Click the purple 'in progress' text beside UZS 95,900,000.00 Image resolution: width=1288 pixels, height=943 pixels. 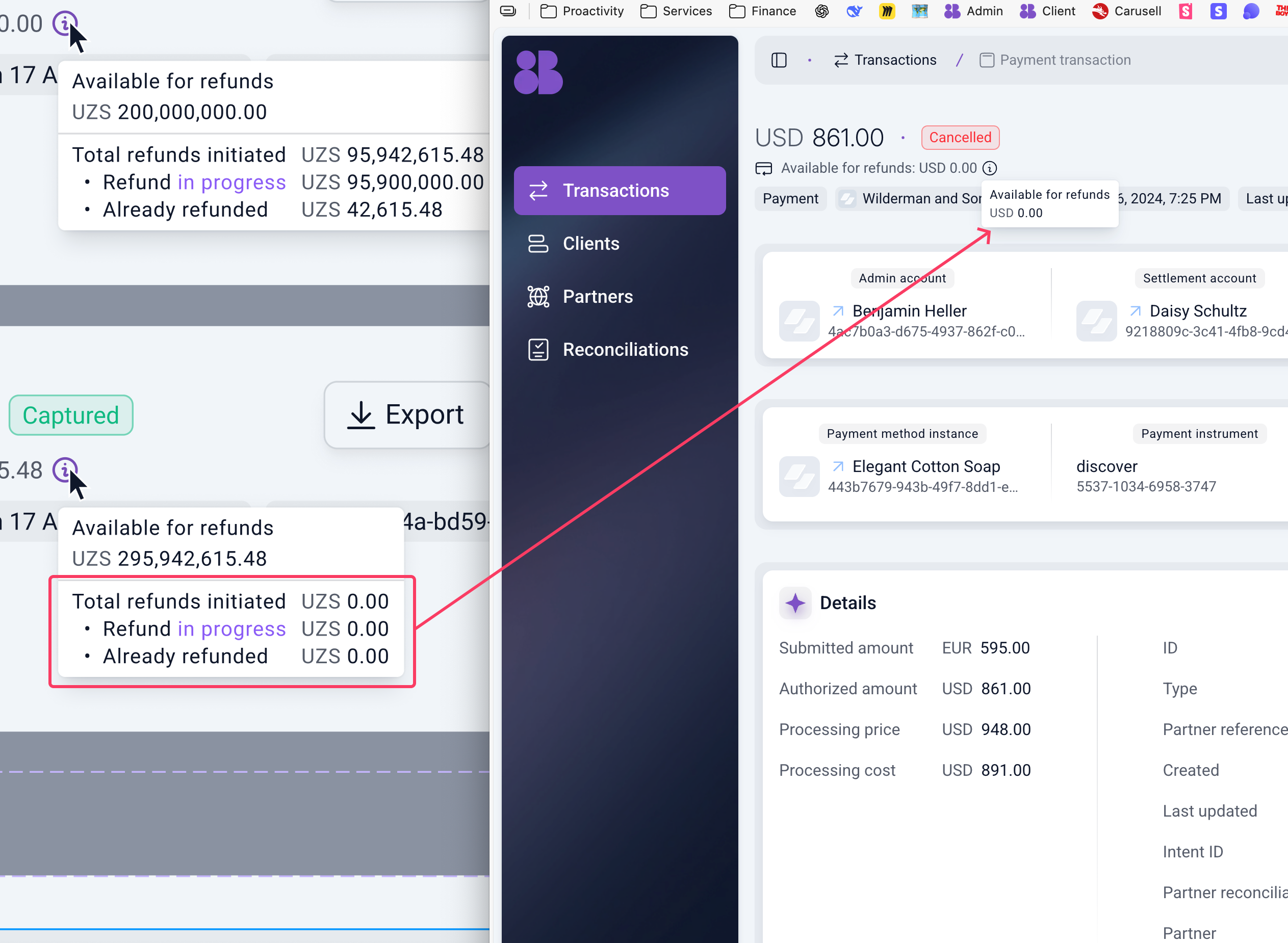231,182
